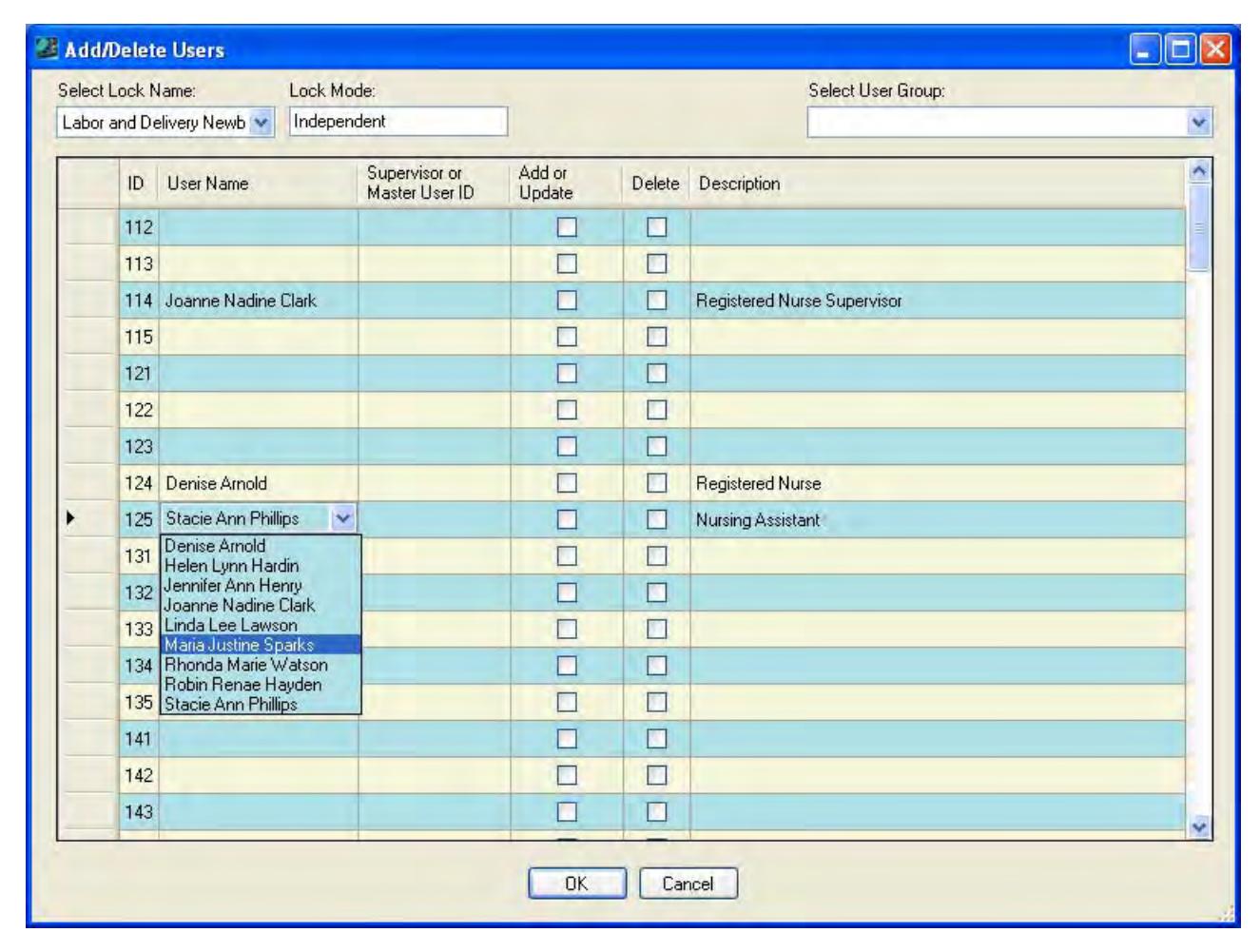The image size is (1260, 952).
Task: Click the User Name cell for ID 143
Action: pyautogui.click(x=259, y=811)
